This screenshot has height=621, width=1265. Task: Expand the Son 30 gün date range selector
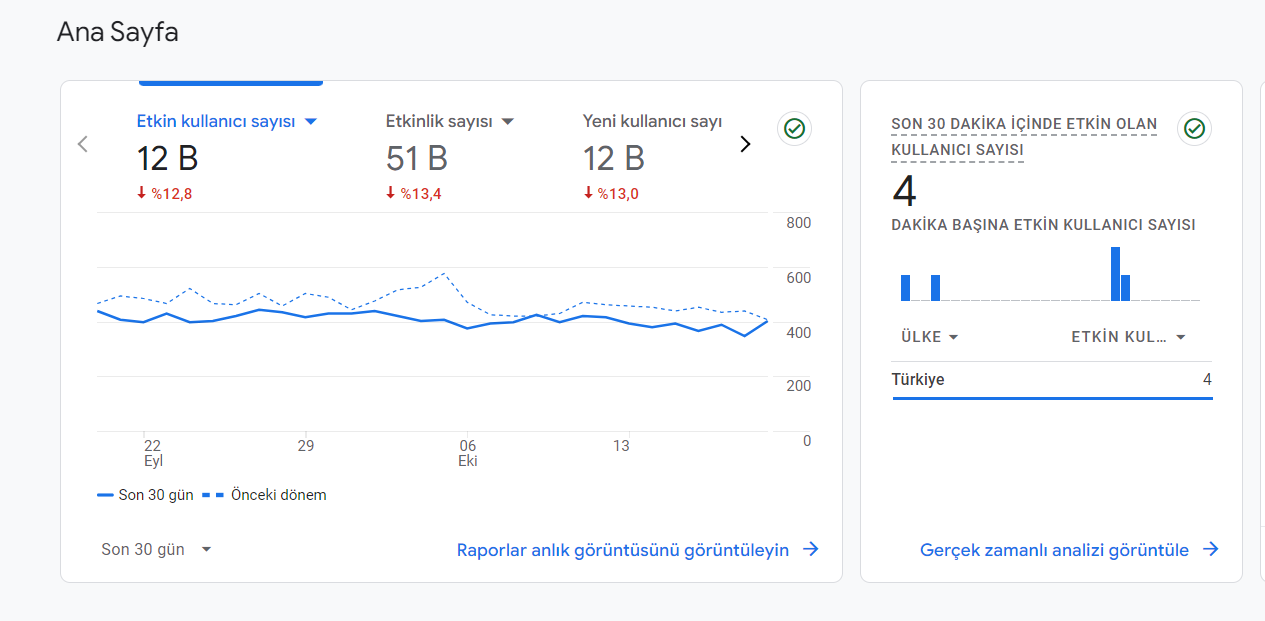(x=157, y=549)
